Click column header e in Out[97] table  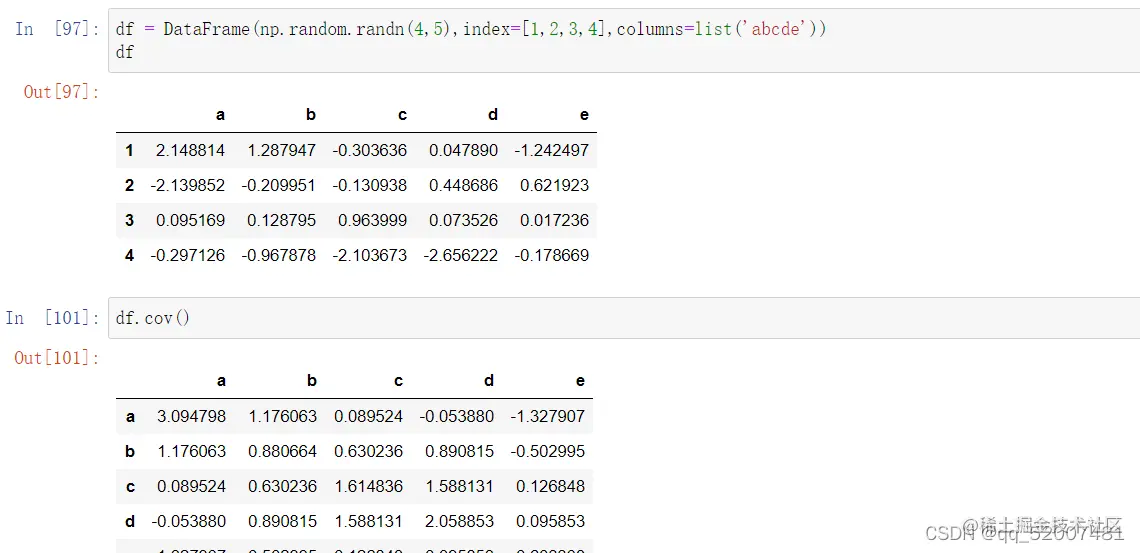pos(585,115)
